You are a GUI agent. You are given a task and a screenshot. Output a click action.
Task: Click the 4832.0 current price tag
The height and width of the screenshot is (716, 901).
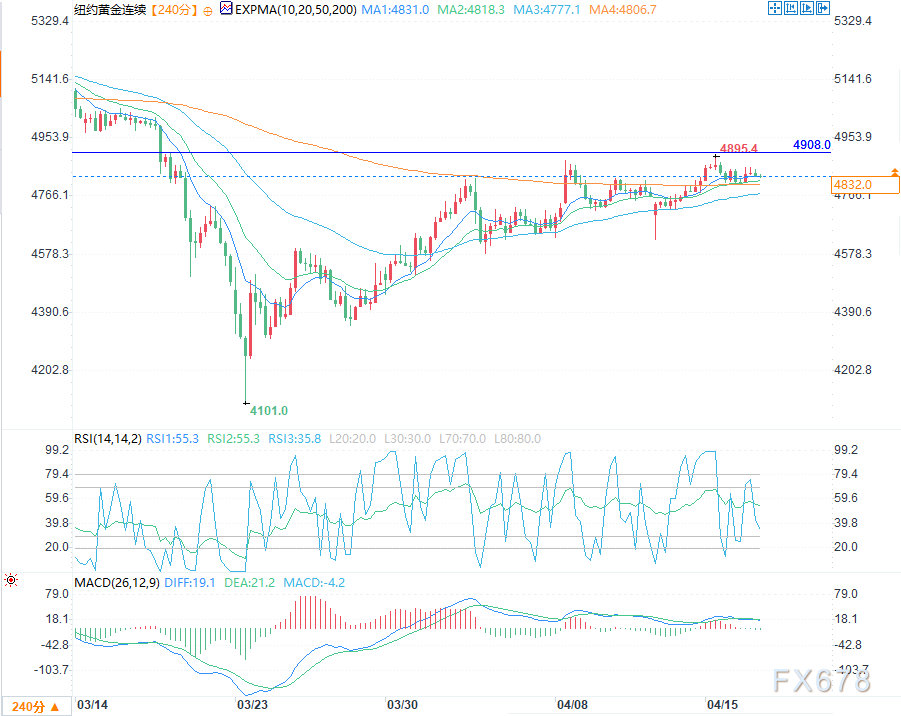click(x=853, y=184)
